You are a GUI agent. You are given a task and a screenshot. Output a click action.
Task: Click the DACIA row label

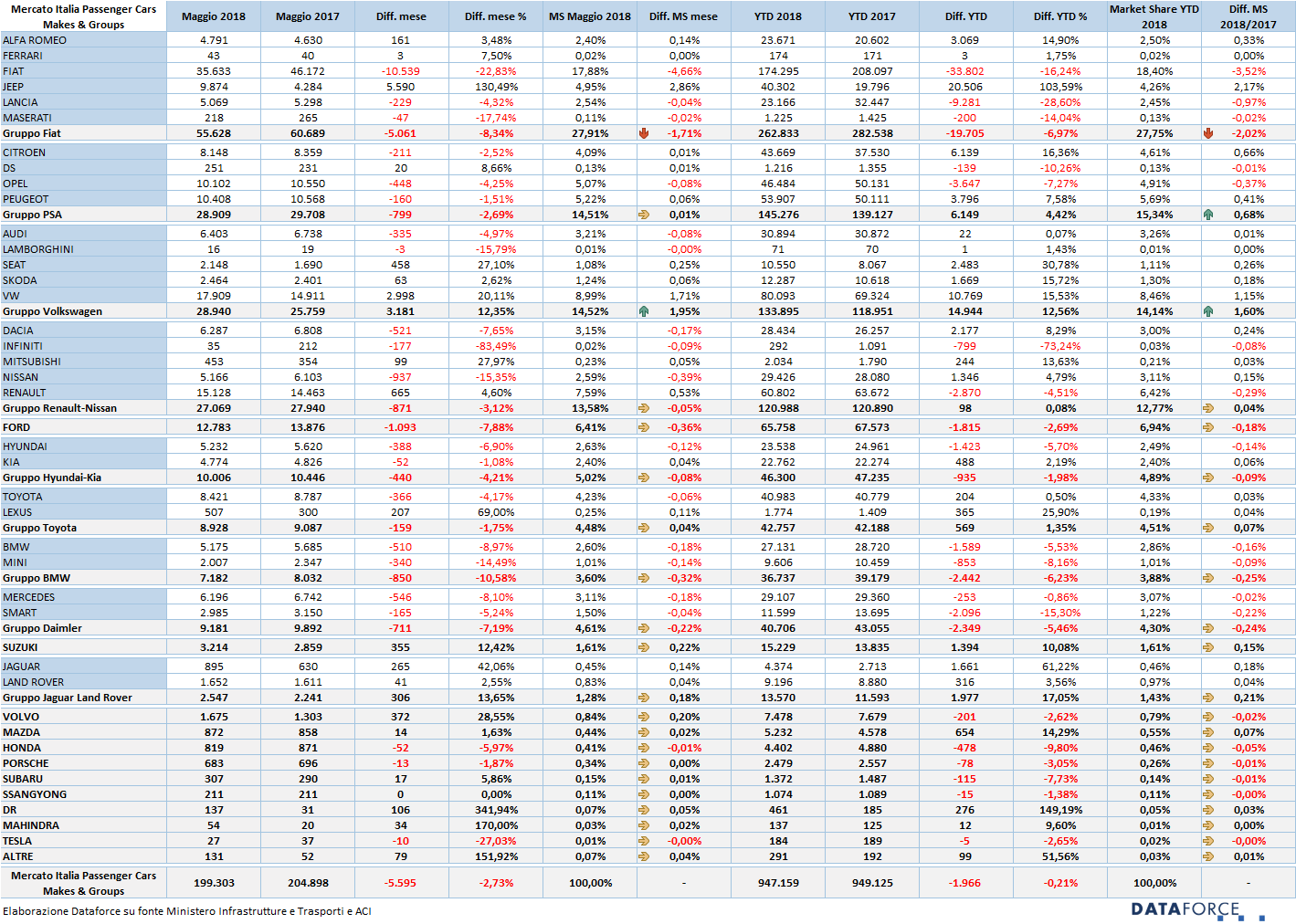tap(18, 331)
